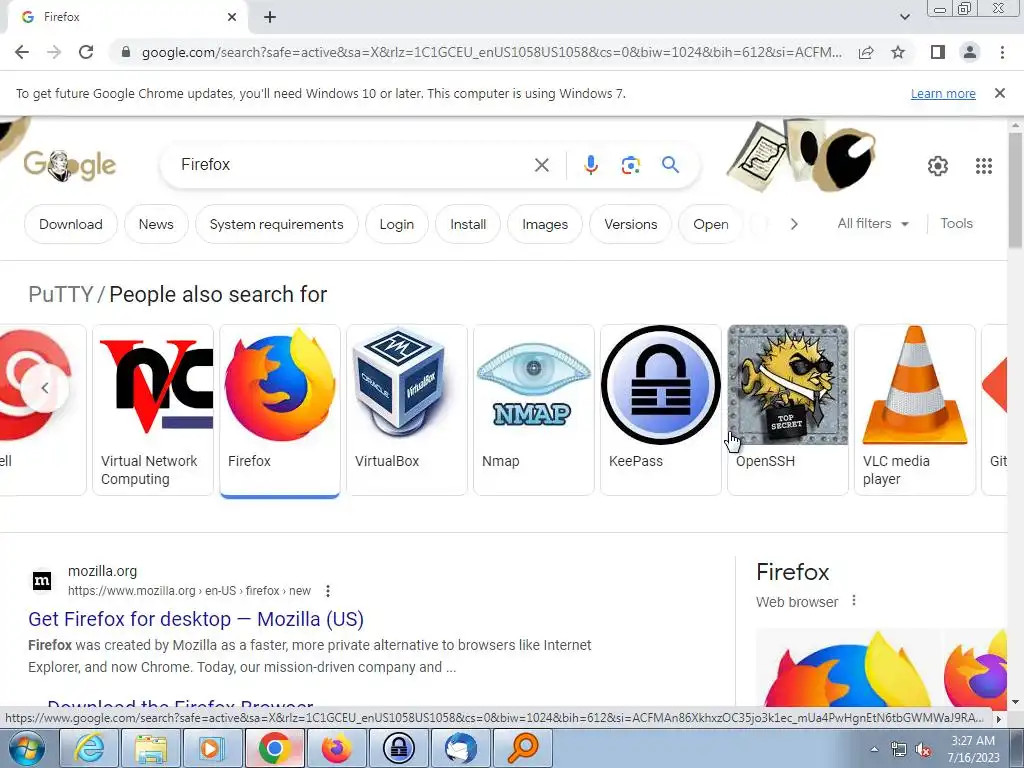Switch to Chrome in the taskbar
This screenshot has width=1024, height=768.
tap(274, 748)
